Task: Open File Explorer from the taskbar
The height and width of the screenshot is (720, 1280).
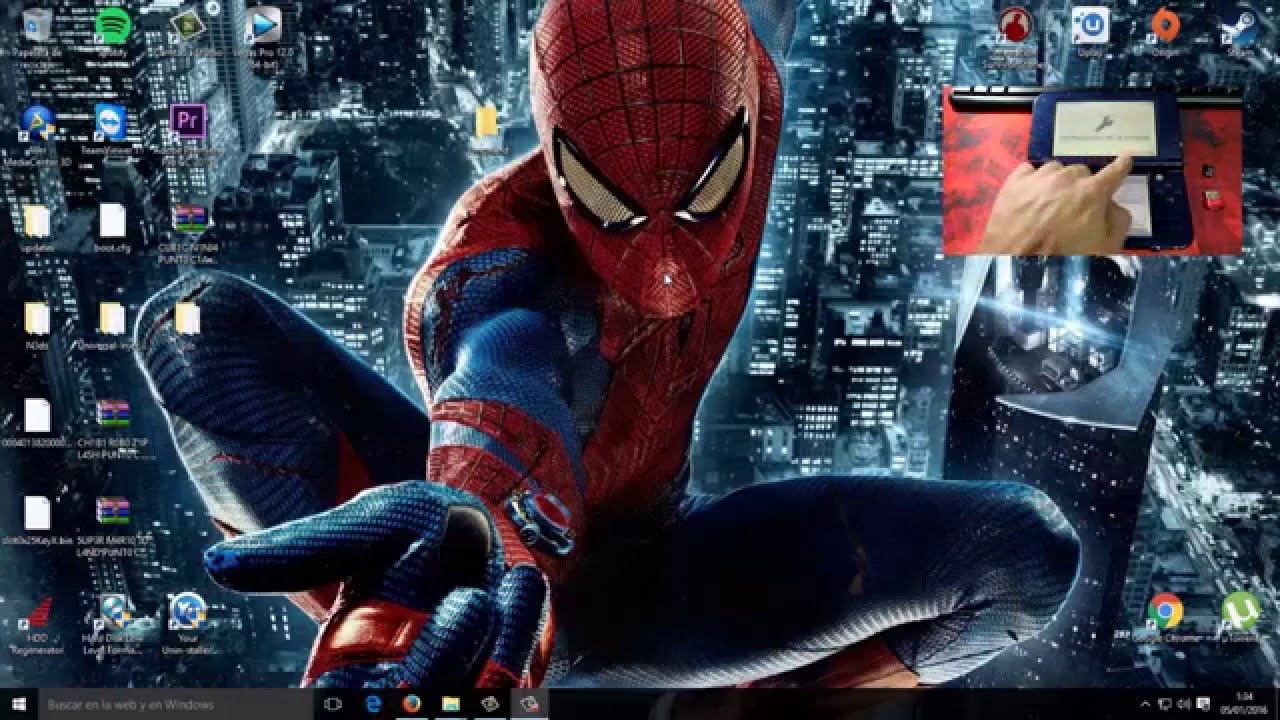Action: point(451,704)
